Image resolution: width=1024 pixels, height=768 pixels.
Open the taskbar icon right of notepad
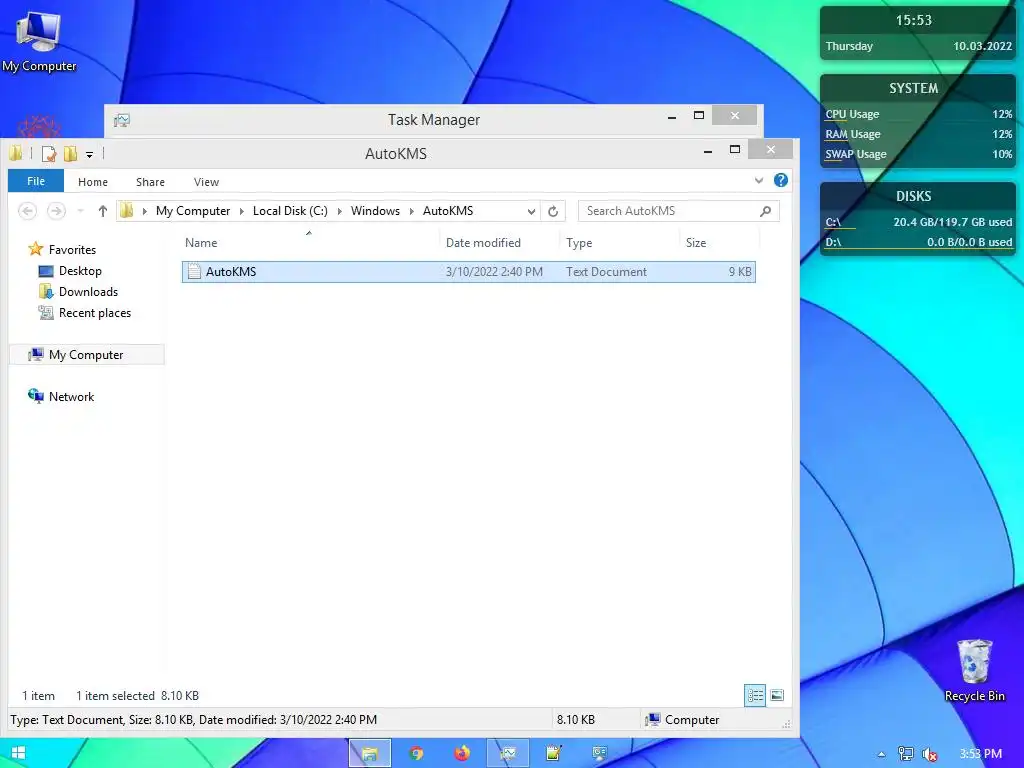tap(600, 754)
